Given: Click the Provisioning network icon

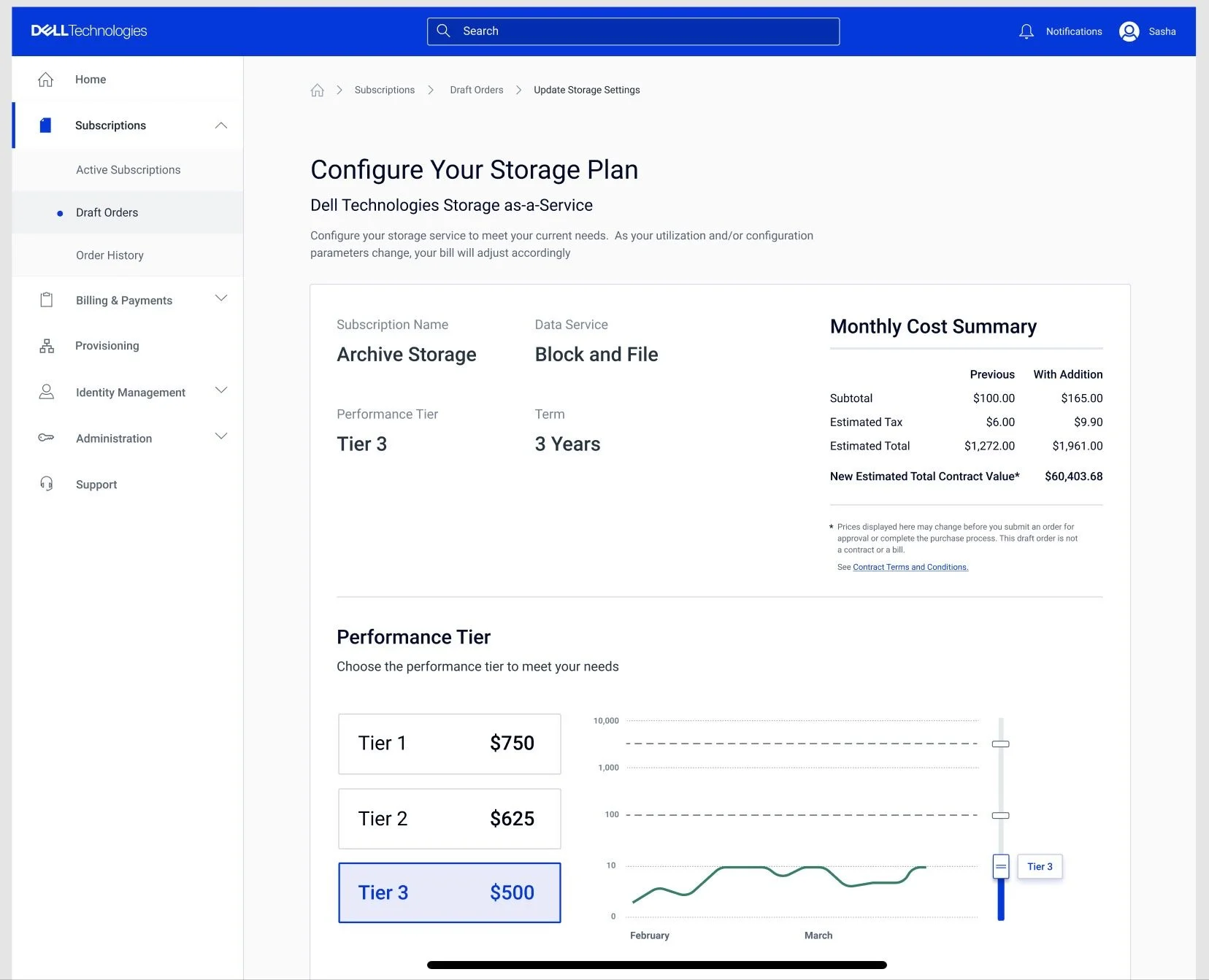Looking at the screenshot, I should (47, 346).
